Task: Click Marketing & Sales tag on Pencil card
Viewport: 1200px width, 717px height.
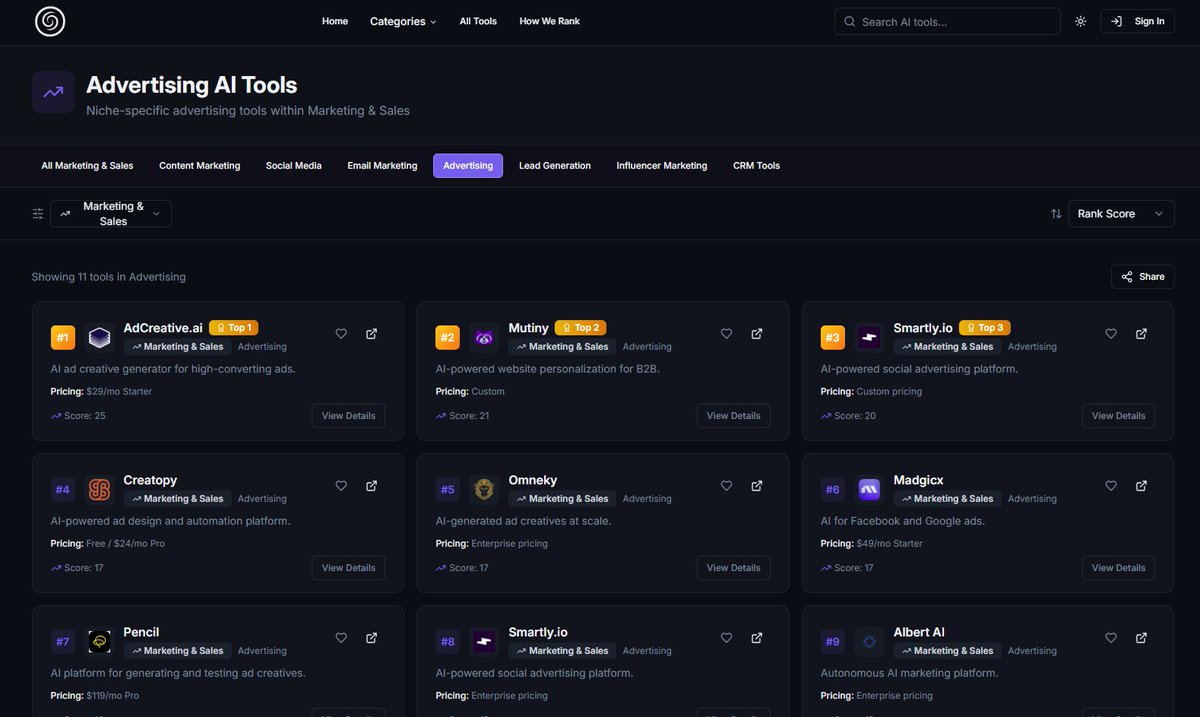Action: pos(178,651)
